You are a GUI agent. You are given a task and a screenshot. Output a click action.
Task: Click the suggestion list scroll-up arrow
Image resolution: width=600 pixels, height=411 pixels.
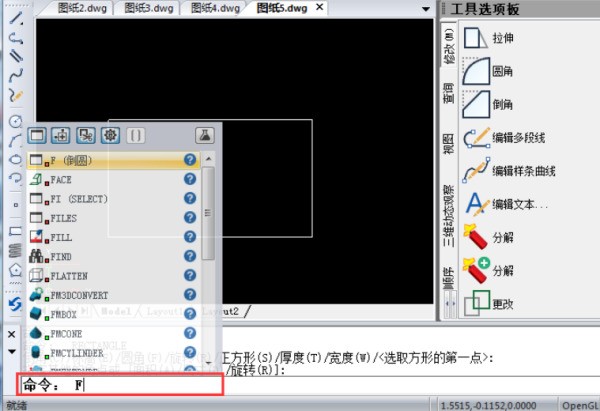209,158
